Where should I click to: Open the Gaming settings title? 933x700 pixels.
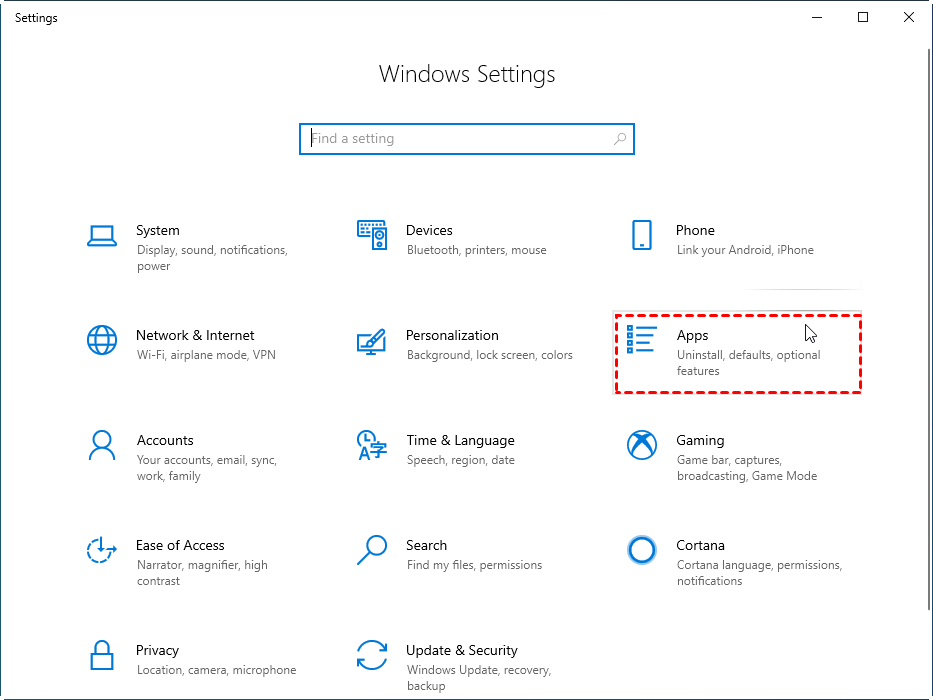point(700,440)
